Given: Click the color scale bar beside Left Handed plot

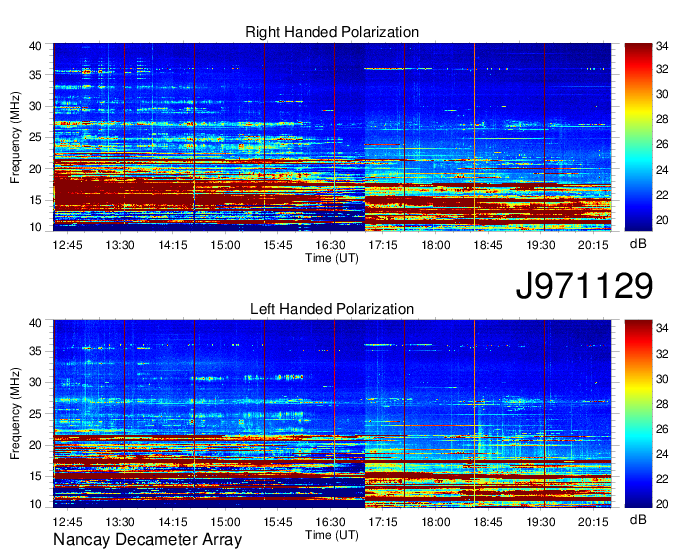Looking at the screenshot, I should pos(638,414).
